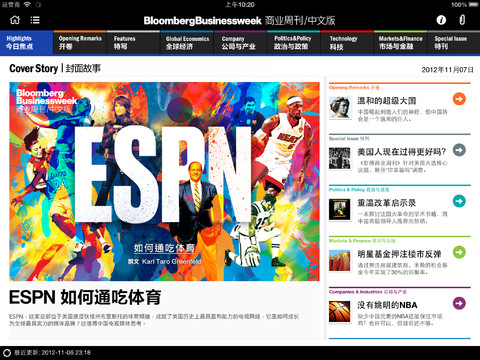Screen dimensions: 480x360
Task: Tap the issue date 2012年11月07日
Action: click(447, 70)
